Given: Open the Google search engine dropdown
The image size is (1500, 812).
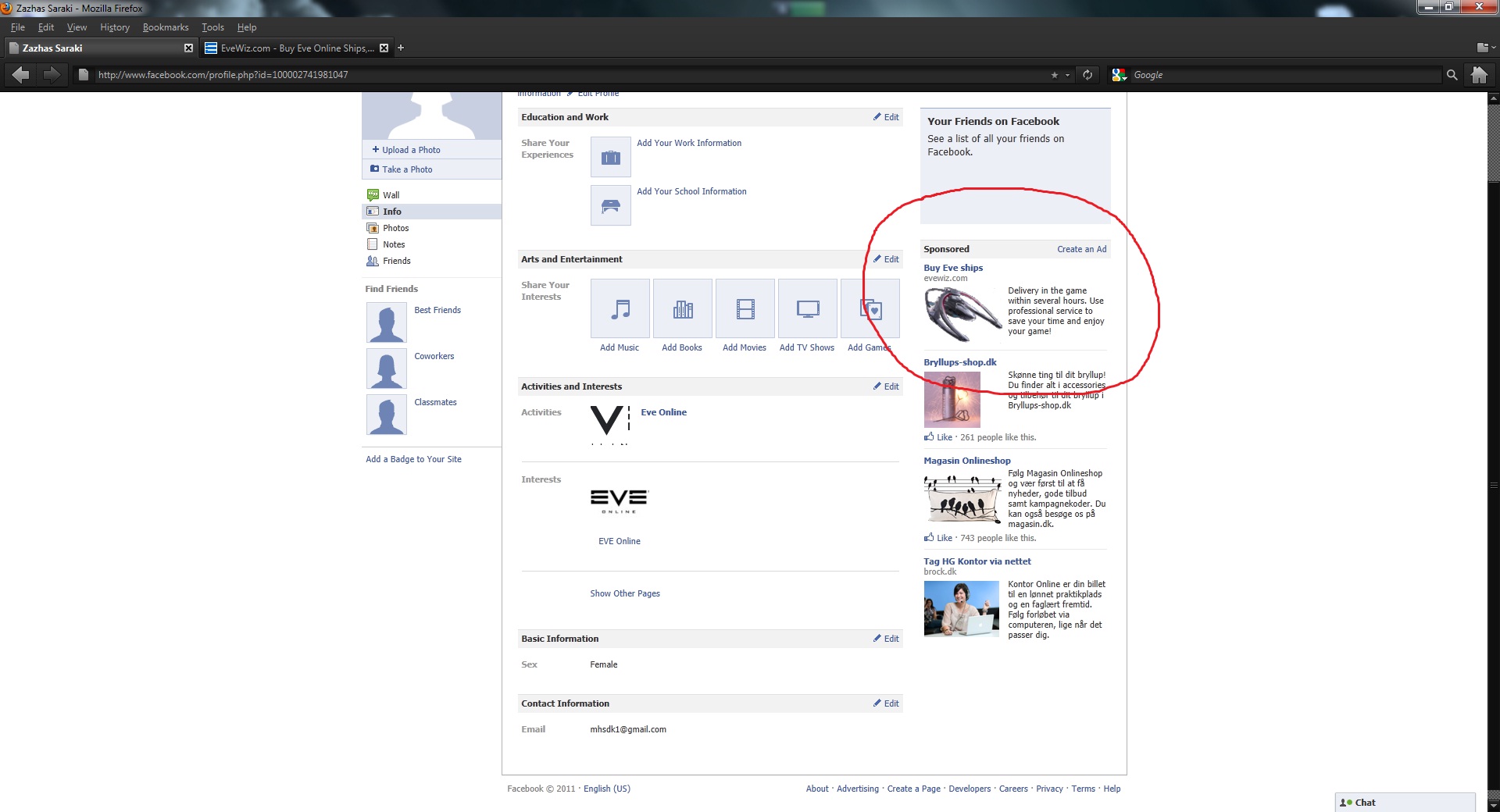Looking at the screenshot, I should [1120, 75].
